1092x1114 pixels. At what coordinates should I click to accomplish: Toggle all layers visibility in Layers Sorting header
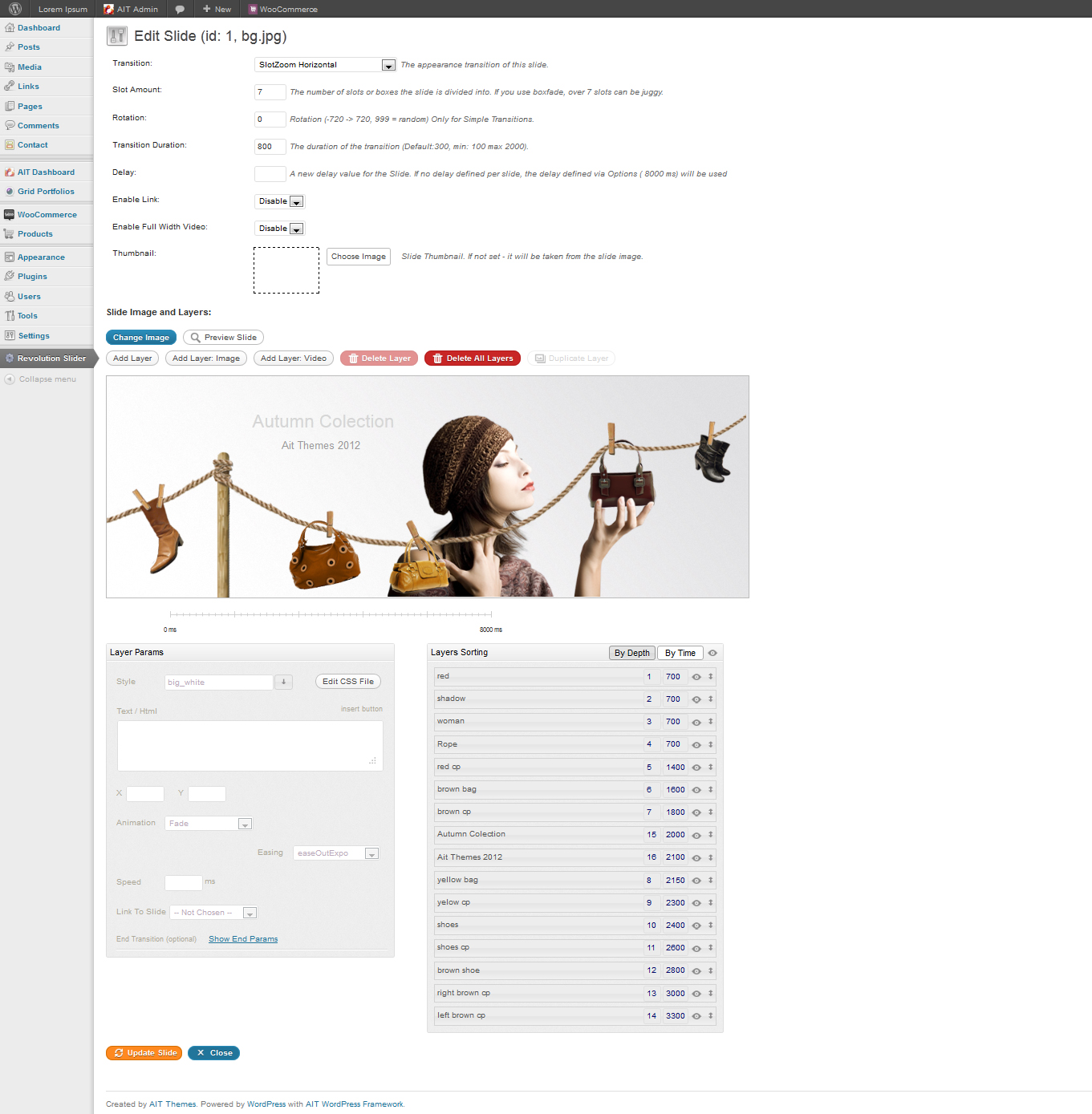[x=712, y=653]
